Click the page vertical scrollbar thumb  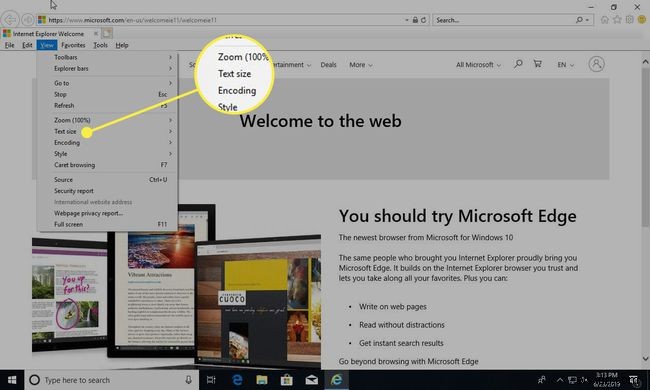645,147
